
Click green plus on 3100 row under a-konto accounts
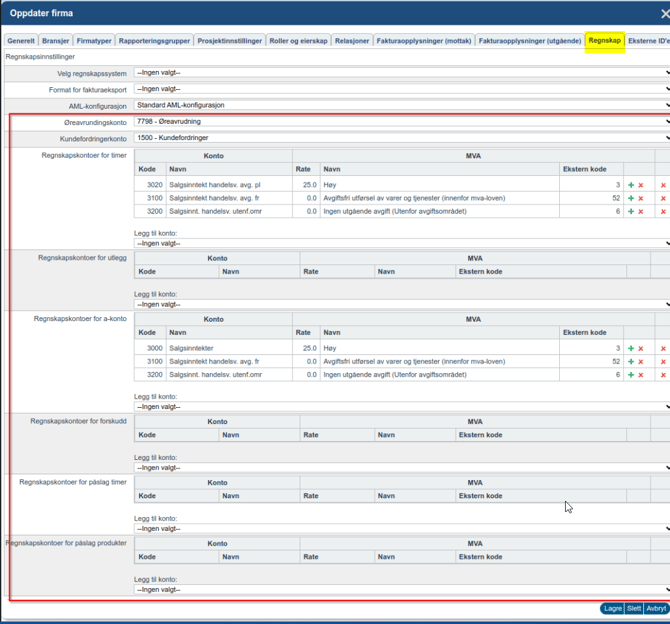pos(631,361)
